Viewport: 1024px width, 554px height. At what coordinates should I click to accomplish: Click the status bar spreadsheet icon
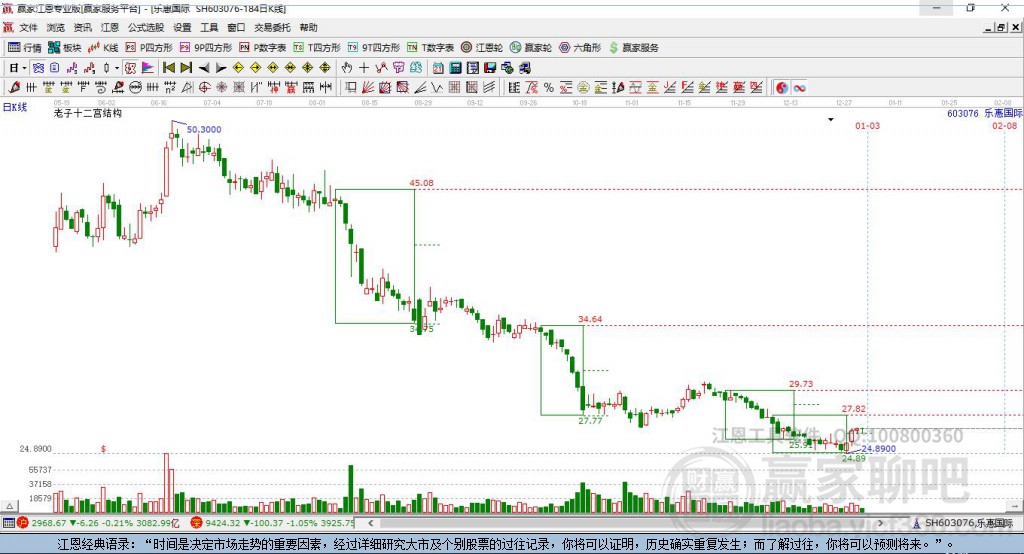(8, 523)
